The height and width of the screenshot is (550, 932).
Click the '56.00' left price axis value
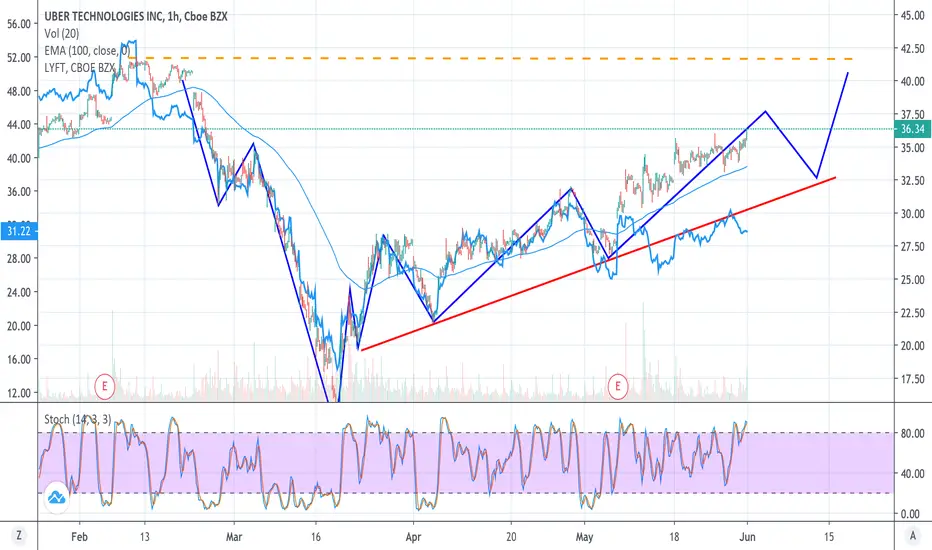(x=18, y=24)
